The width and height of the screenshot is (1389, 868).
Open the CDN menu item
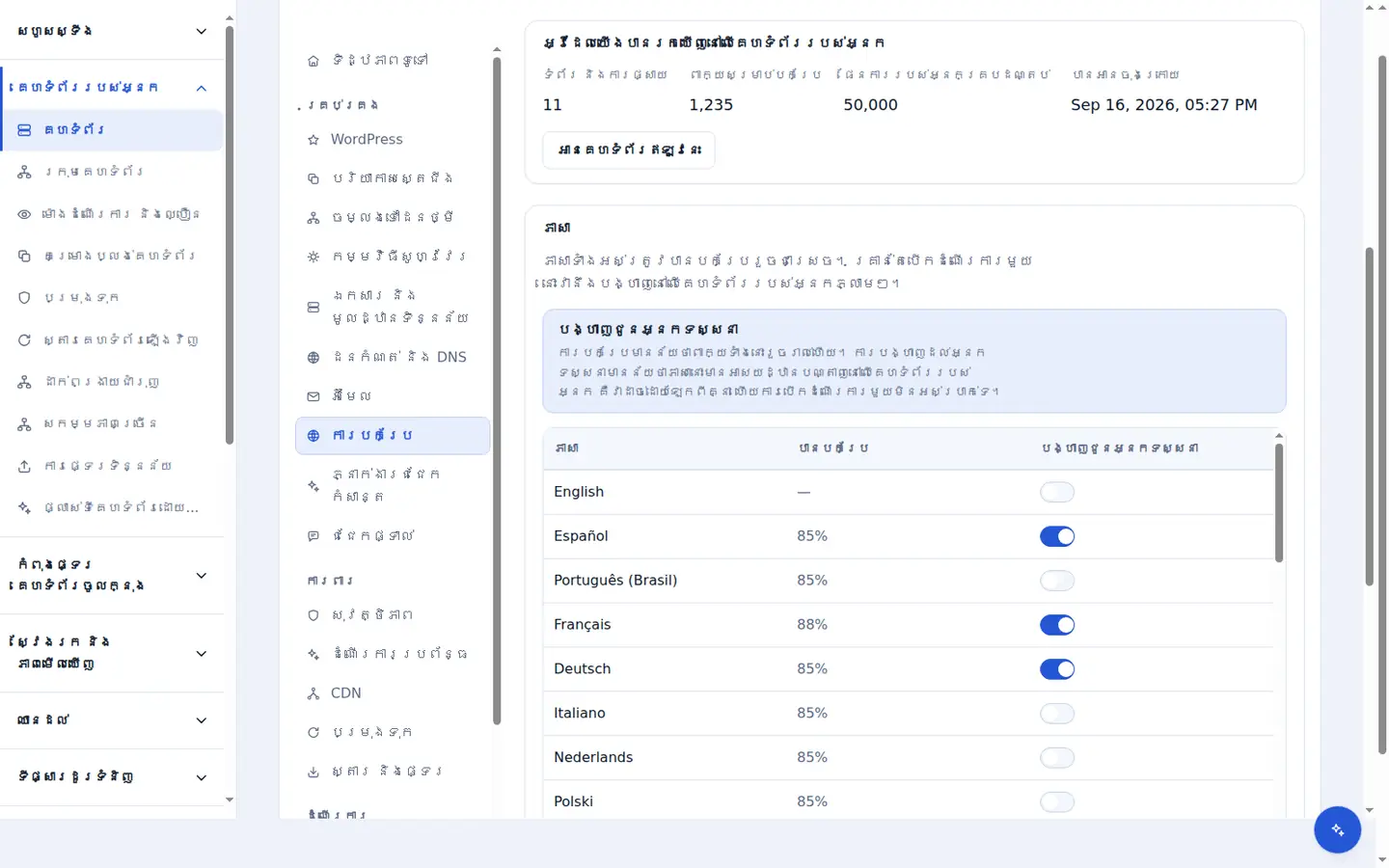point(393,693)
